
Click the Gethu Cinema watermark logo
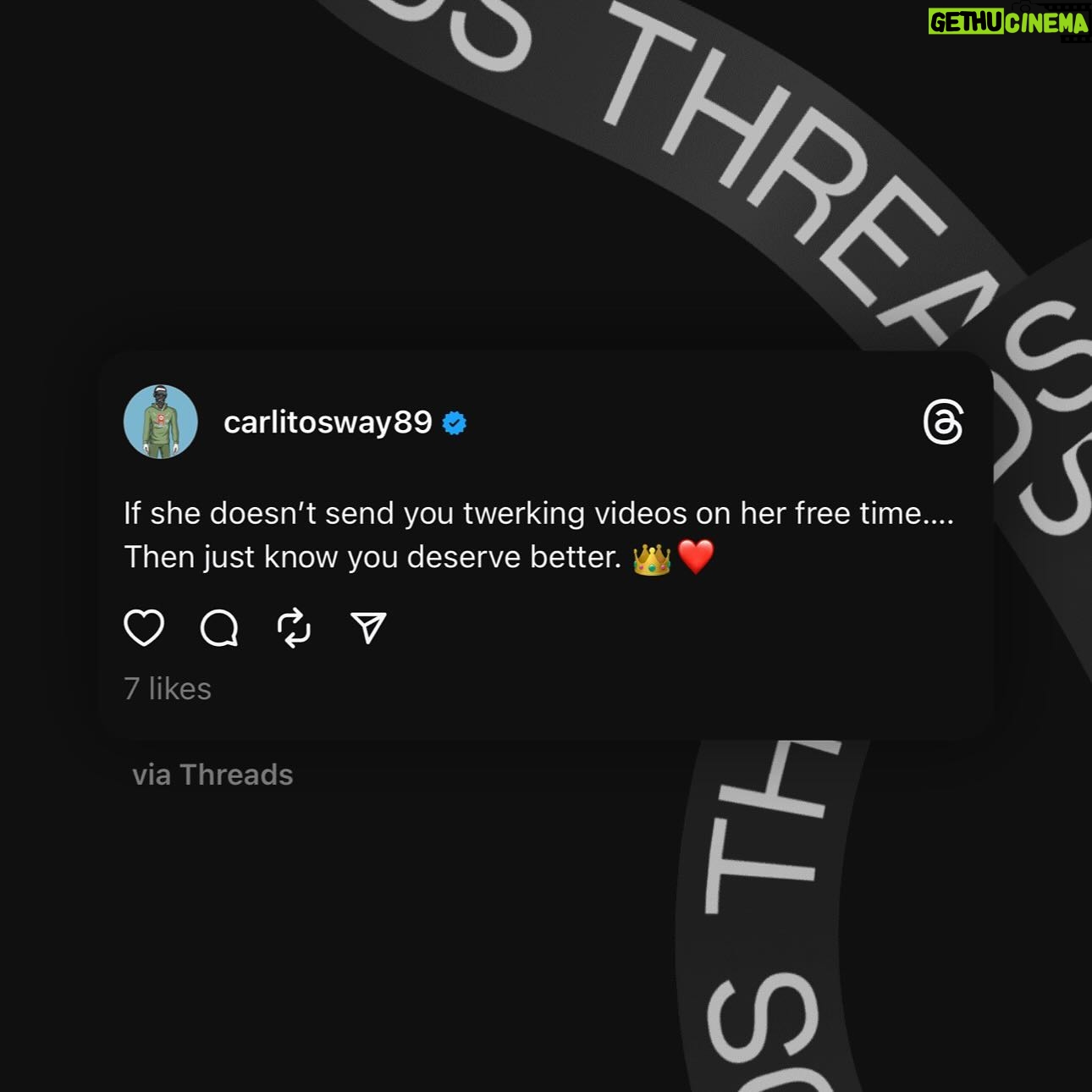point(1007,21)
